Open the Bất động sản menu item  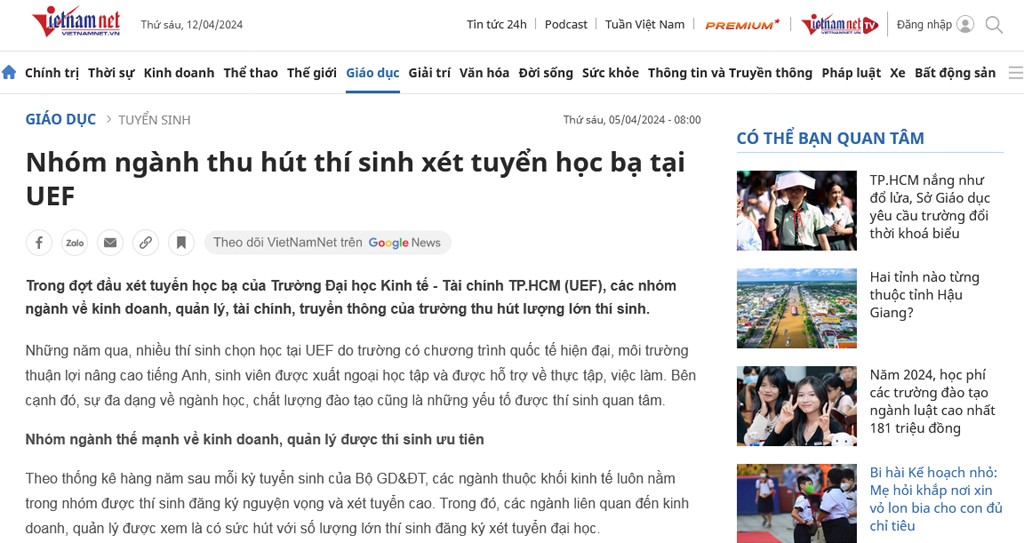pos(955,73)
